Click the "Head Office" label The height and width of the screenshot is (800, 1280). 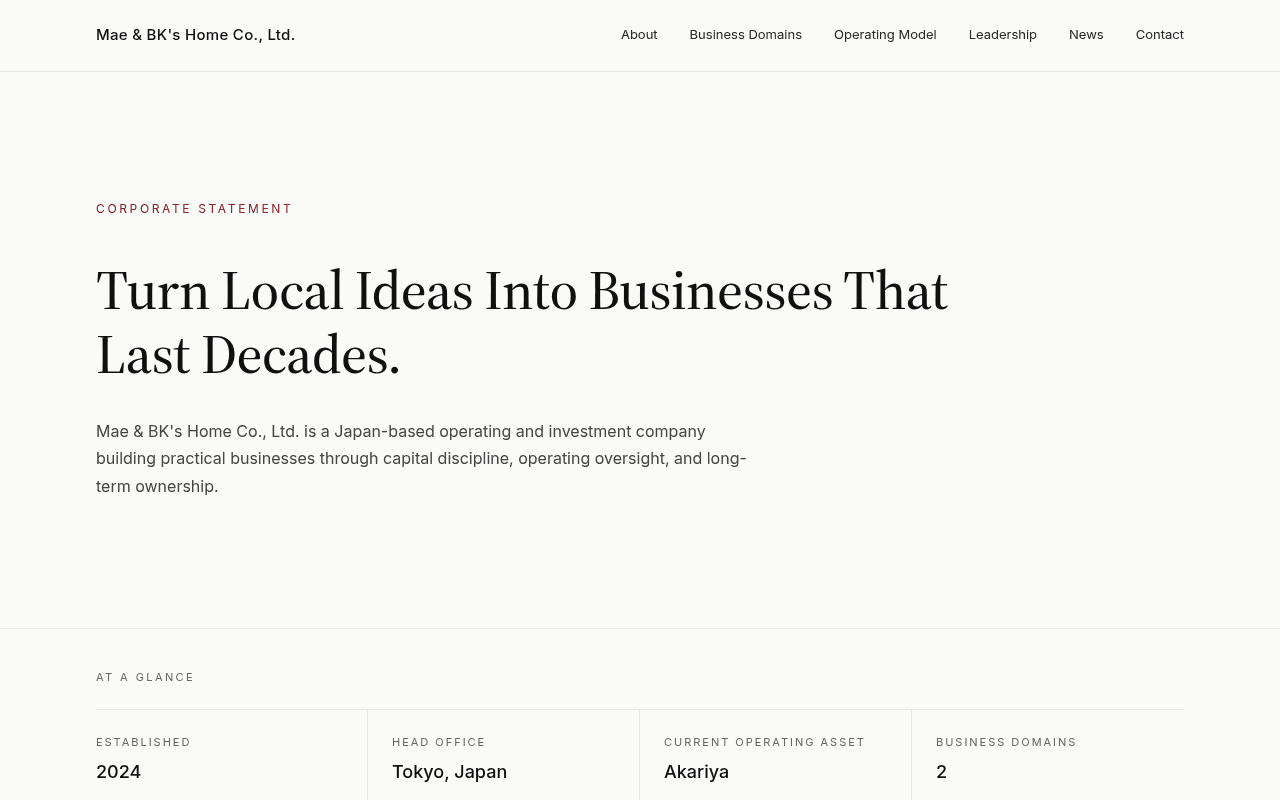438,742
